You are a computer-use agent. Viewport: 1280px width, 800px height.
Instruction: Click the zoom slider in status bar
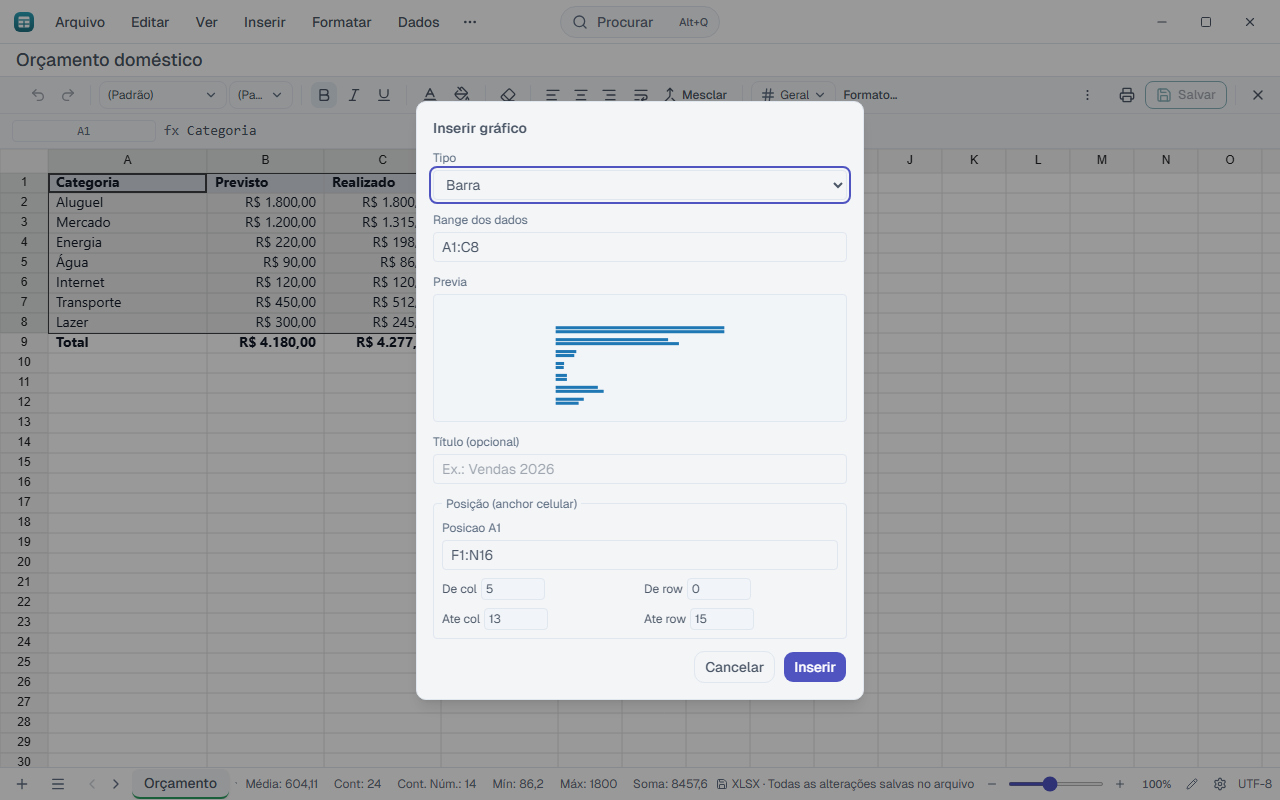pos(1056,784)
